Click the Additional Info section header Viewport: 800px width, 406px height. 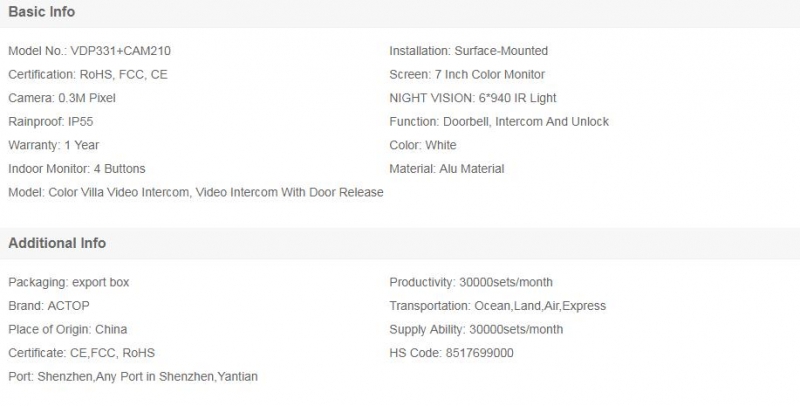coord(57,243)
